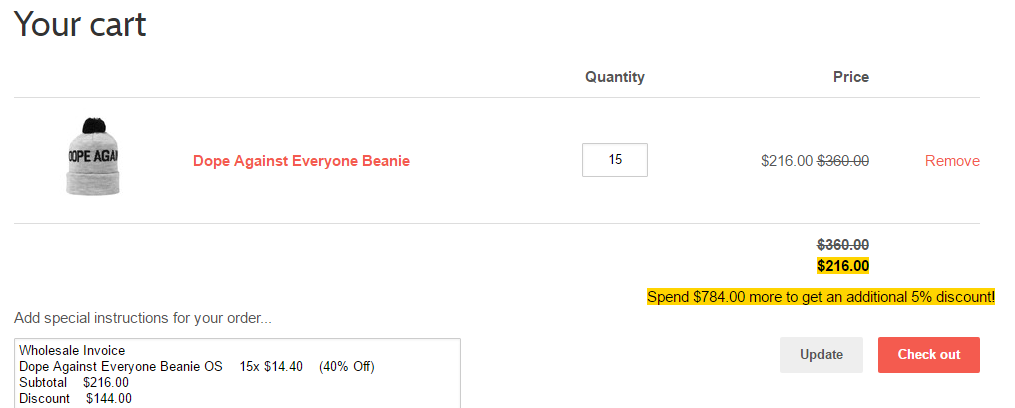This screenshot has height=408, width=1015.
Task: Click the highlighted $216.00 cart total
Action: pyautogui.click(x=843, y=266)
